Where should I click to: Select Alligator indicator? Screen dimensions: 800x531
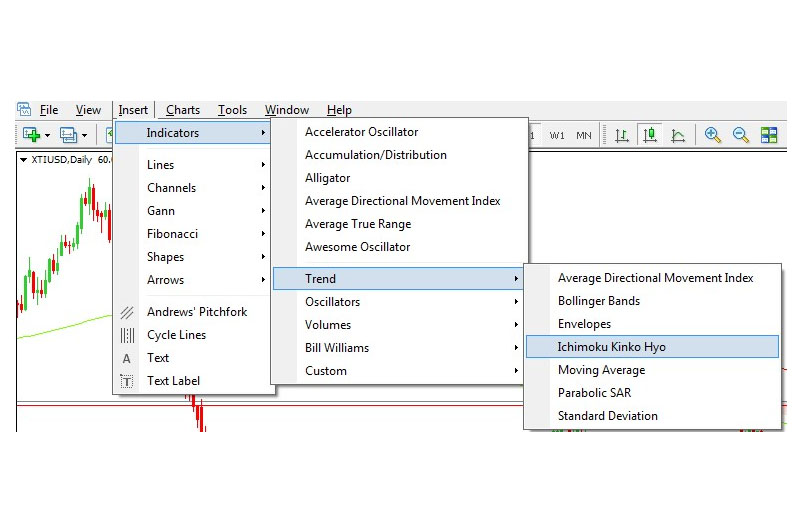coord(399,178)
